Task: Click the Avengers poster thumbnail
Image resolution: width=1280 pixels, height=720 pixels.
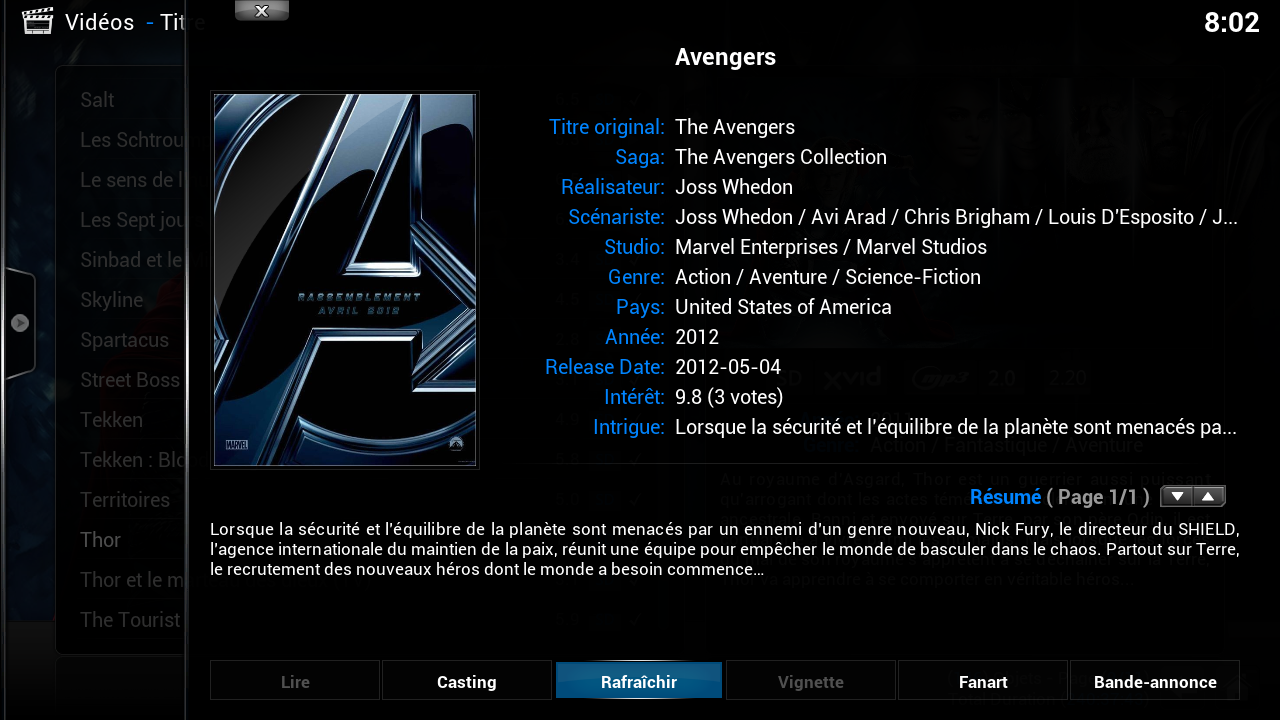Action: pyautogui.click(x=345, y=280)
